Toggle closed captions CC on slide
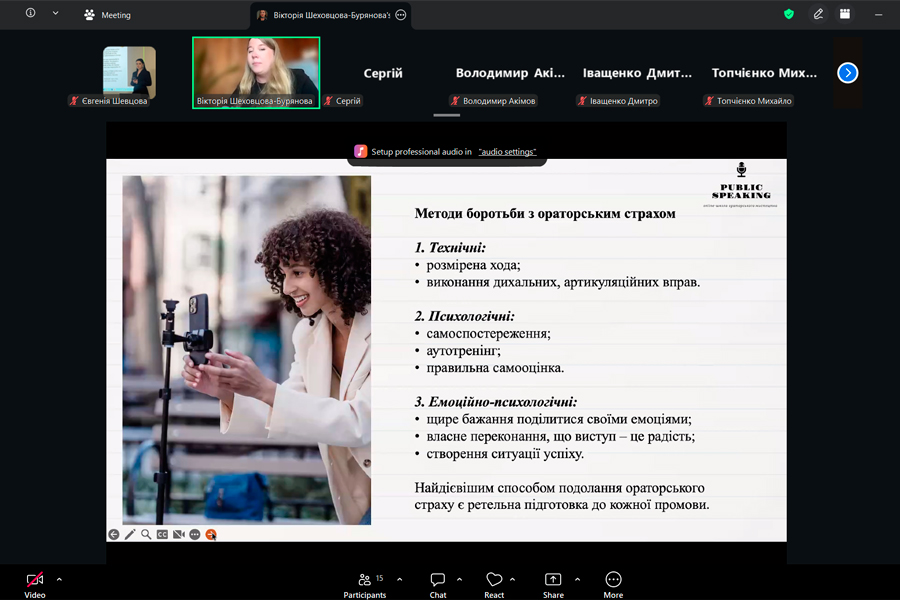The width and height of the screenshot is (900, 600). click(x=162, y=534)
